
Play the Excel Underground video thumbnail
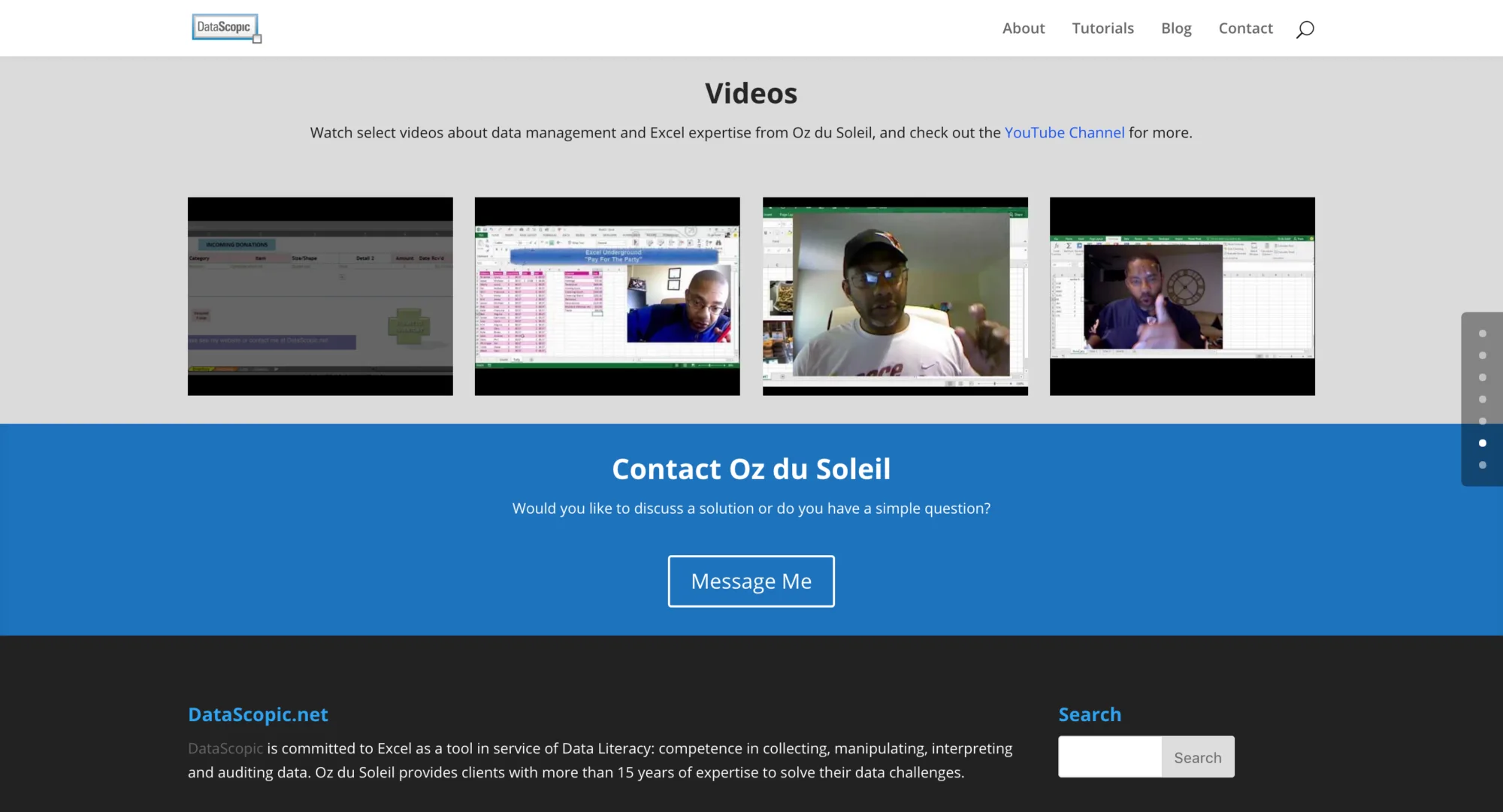[607, 296]
